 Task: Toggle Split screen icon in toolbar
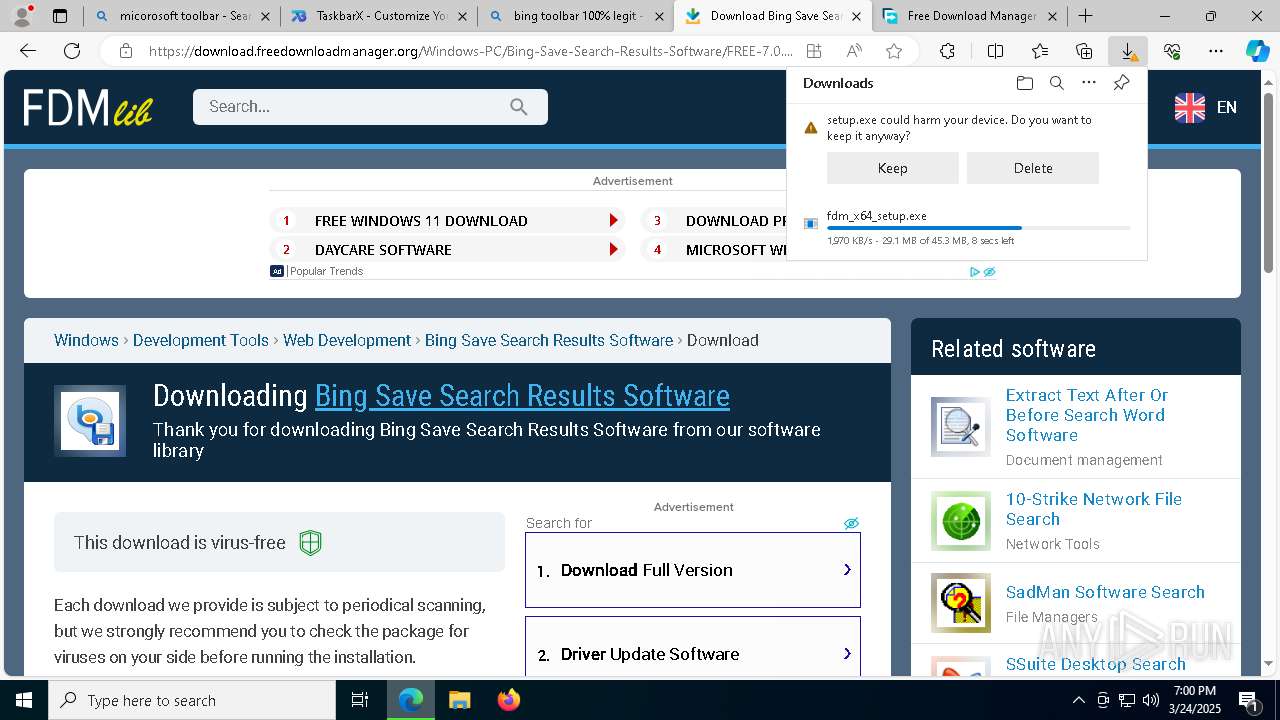coord(995,51)
